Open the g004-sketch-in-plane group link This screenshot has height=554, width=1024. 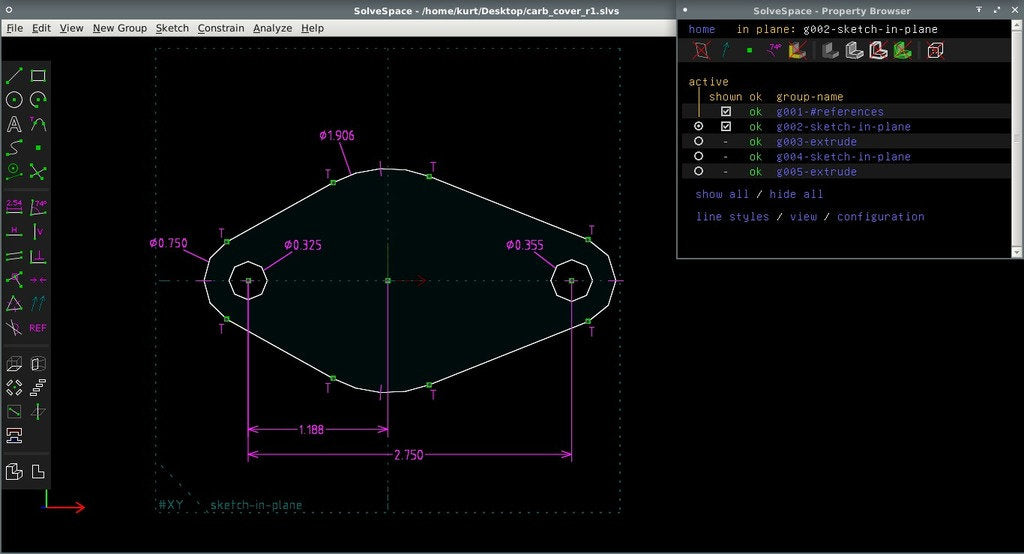coord(843,157)
